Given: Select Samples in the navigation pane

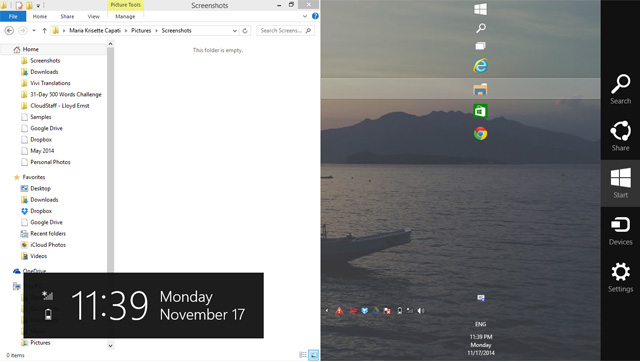Looking at the screenshot, I should 41,117.
